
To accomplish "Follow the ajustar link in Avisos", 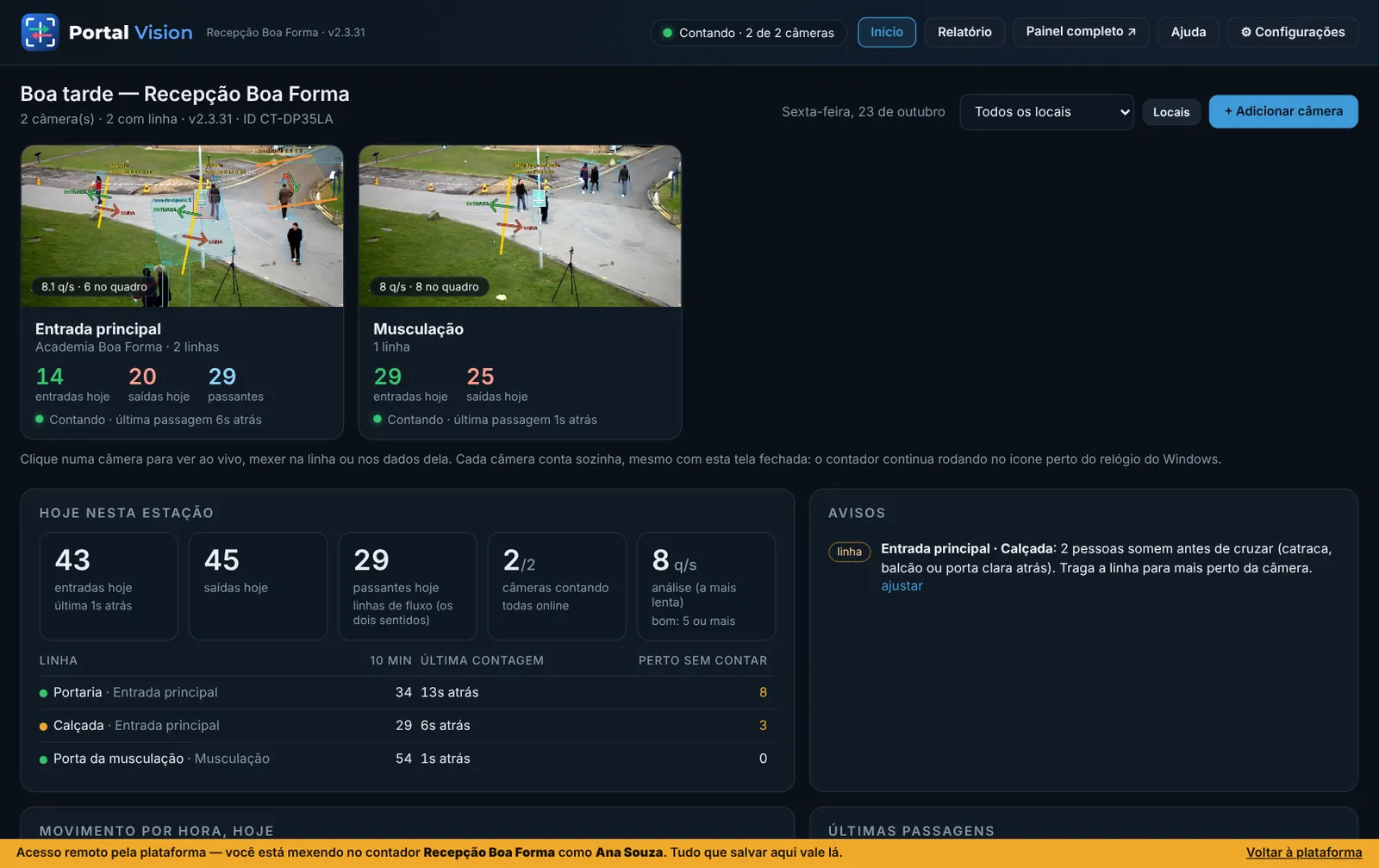I will [902, 585].
